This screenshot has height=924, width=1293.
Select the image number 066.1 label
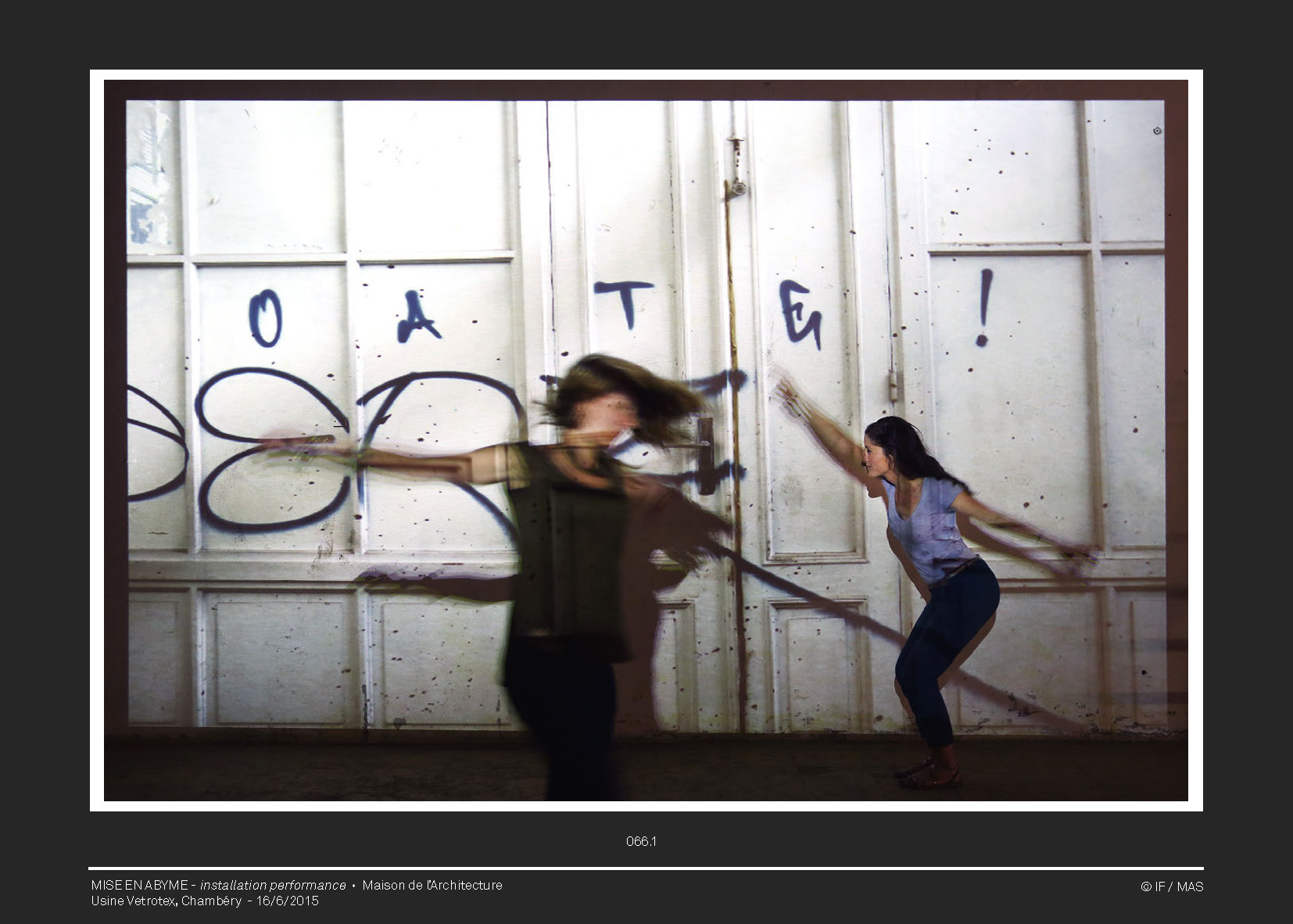click(x=641, y=841)
